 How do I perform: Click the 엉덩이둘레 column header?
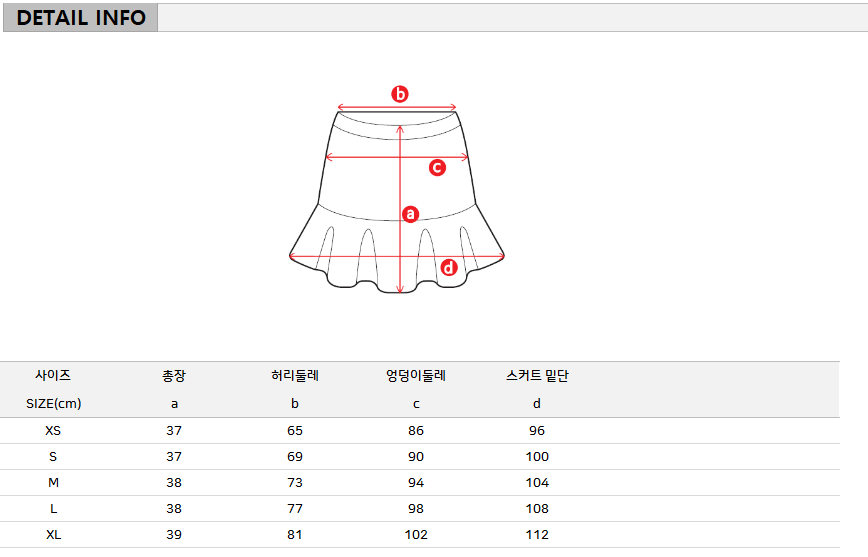pos(416,376)
